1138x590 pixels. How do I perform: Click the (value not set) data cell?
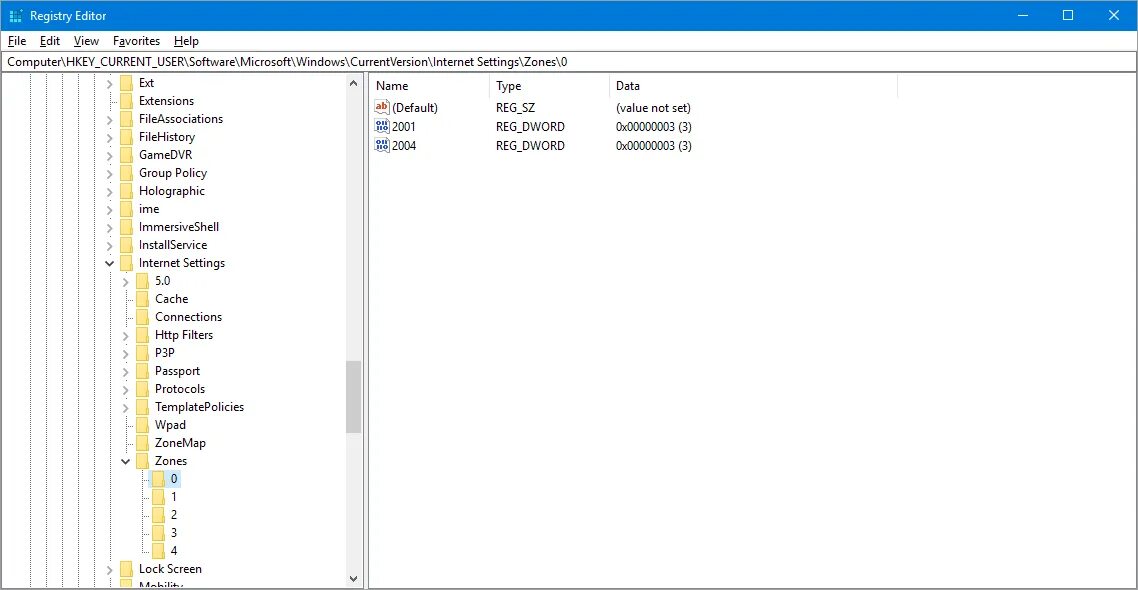click(x=653, y=107)
